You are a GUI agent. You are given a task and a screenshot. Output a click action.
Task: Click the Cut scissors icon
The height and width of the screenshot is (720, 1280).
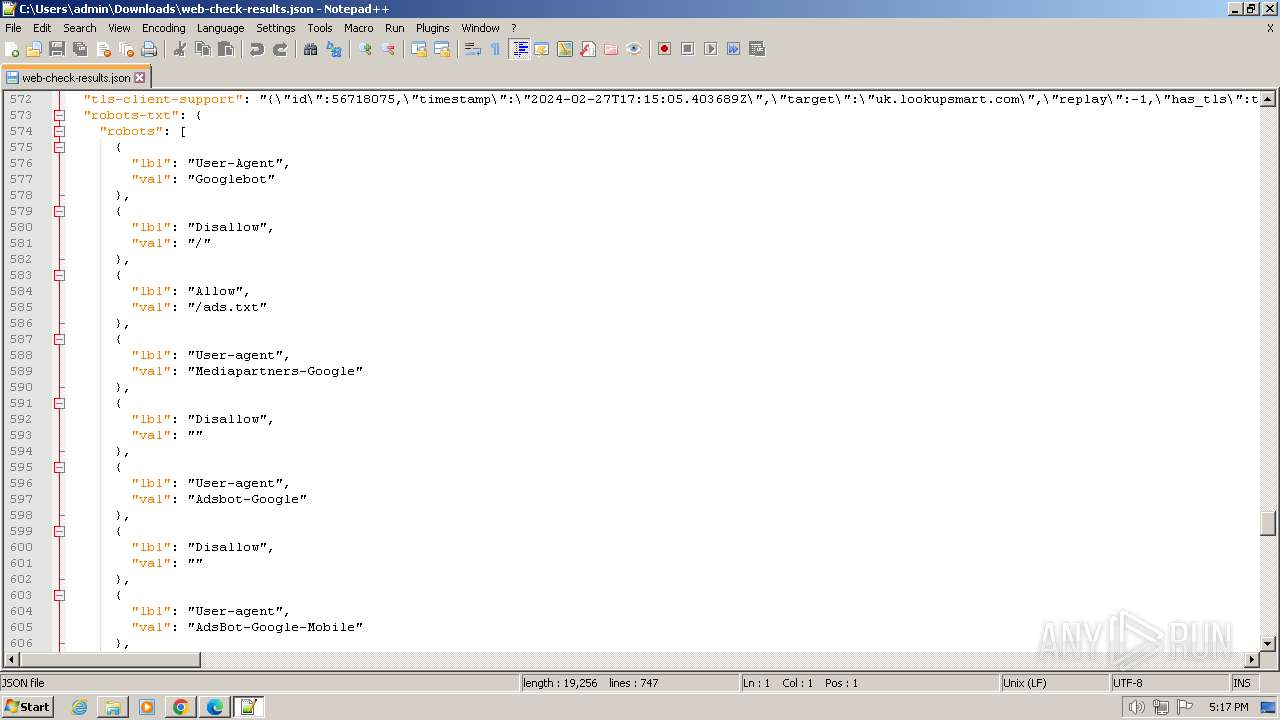180,49
